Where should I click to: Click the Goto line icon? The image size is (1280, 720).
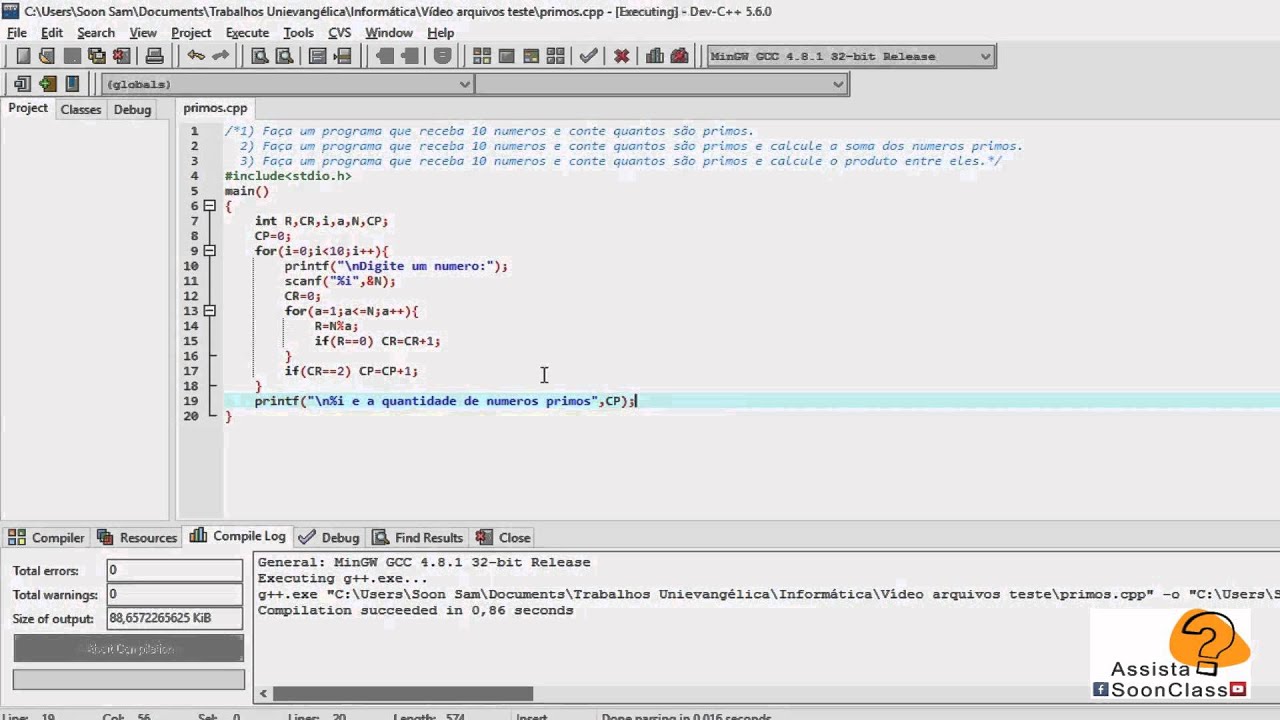click(343, 56)
